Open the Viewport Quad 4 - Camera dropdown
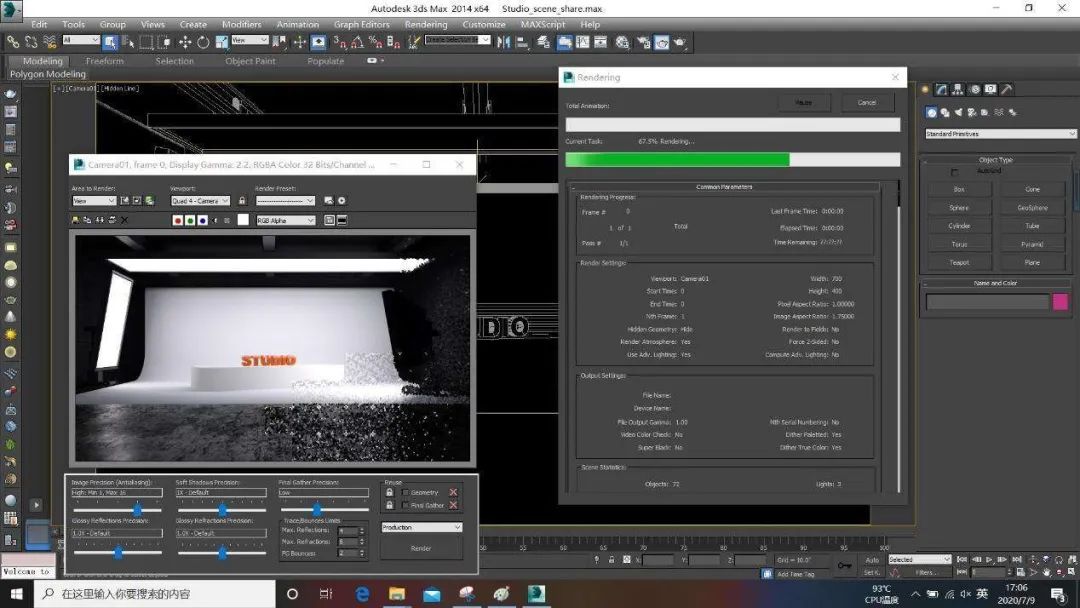The width and height of the screenshot is (1080, 608). (200, 200)
